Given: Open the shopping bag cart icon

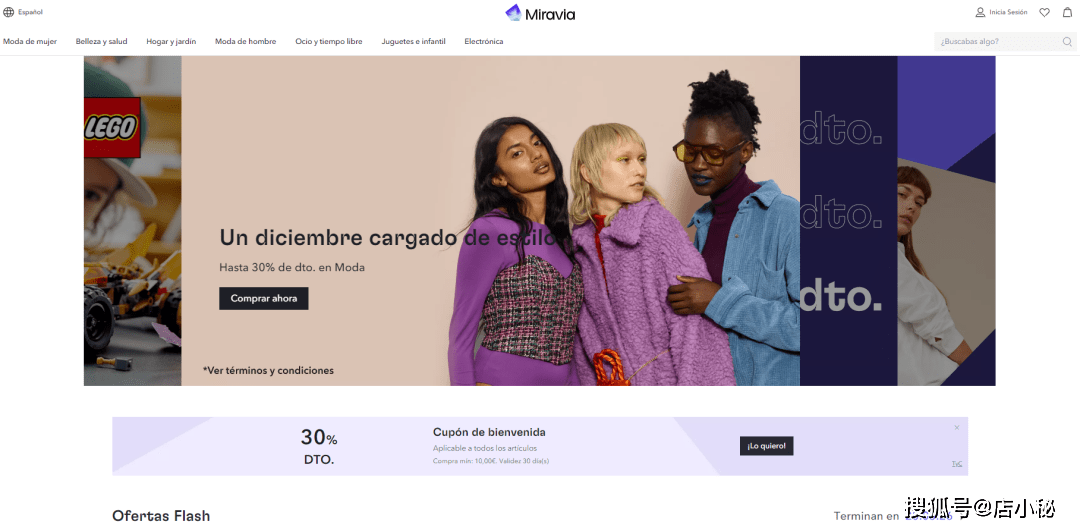Looking at the screenshot, I should (1068, 12).
